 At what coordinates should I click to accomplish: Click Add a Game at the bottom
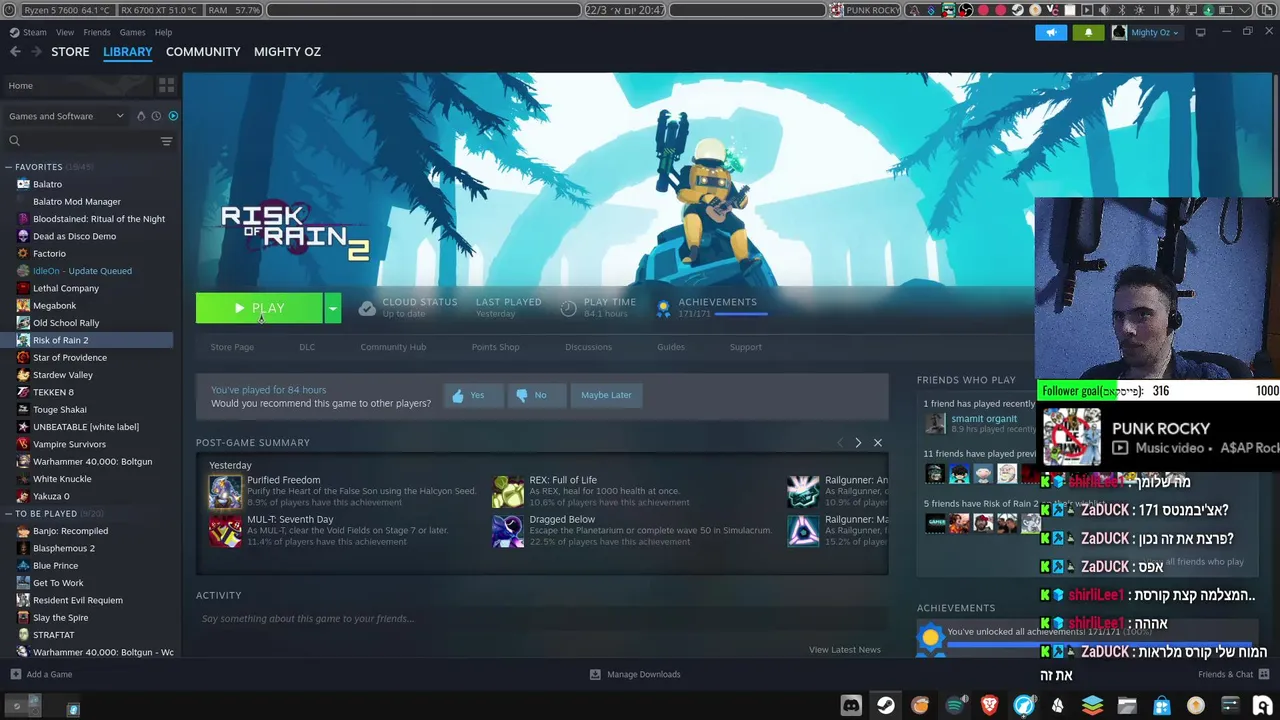click(x=41, y=674)
